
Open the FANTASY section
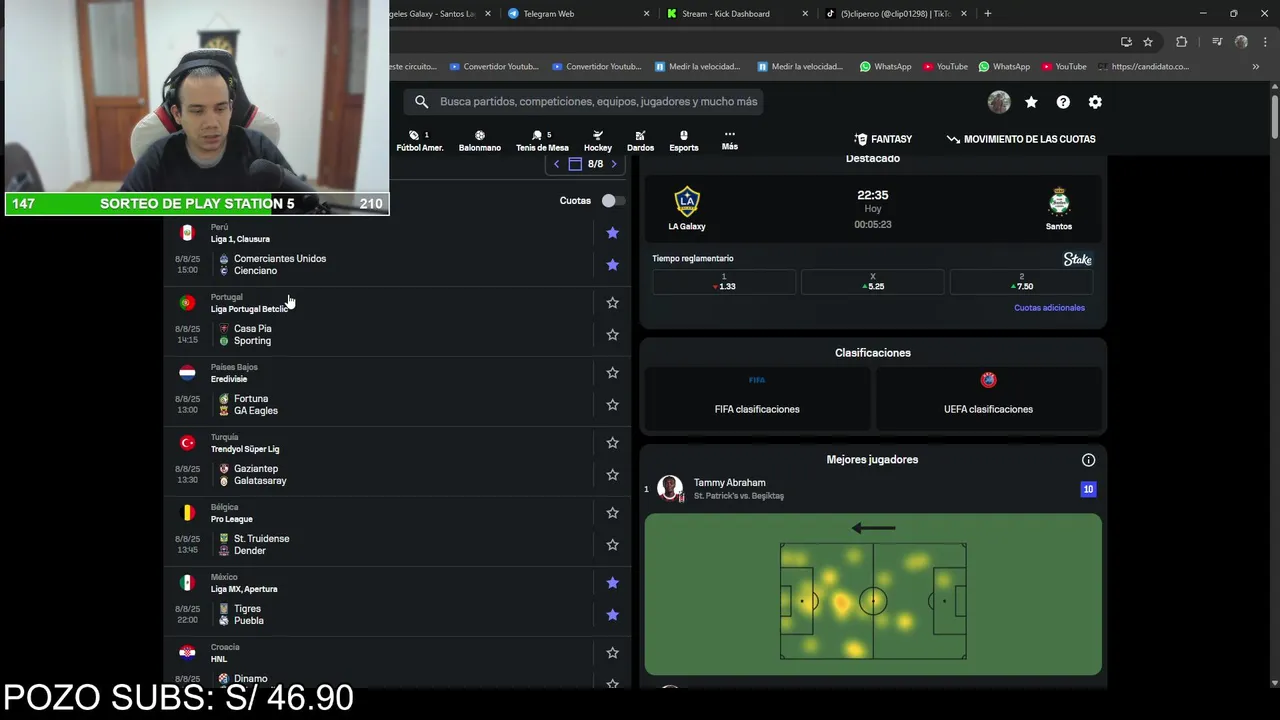(x=883, y=139)
